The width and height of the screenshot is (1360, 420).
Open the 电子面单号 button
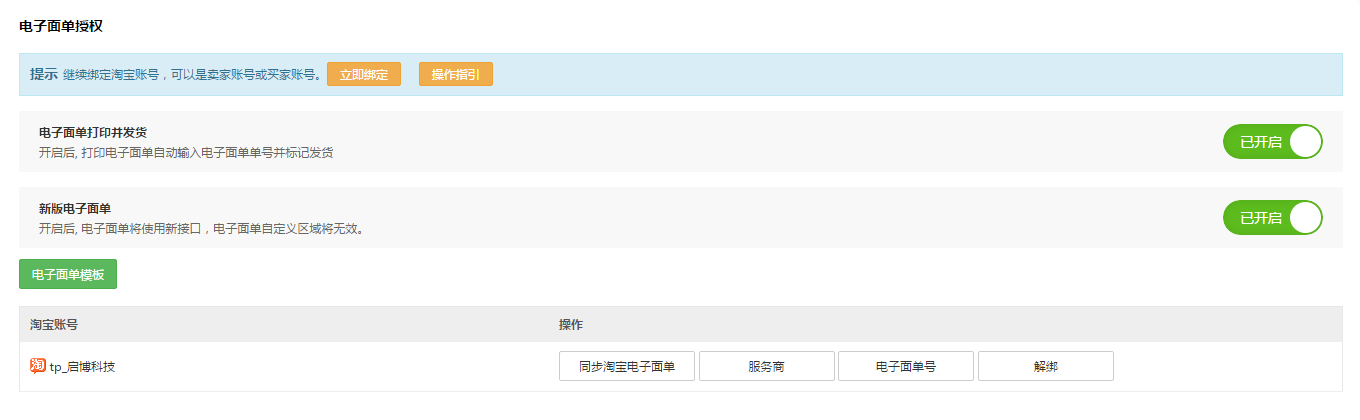click(906, 366)
